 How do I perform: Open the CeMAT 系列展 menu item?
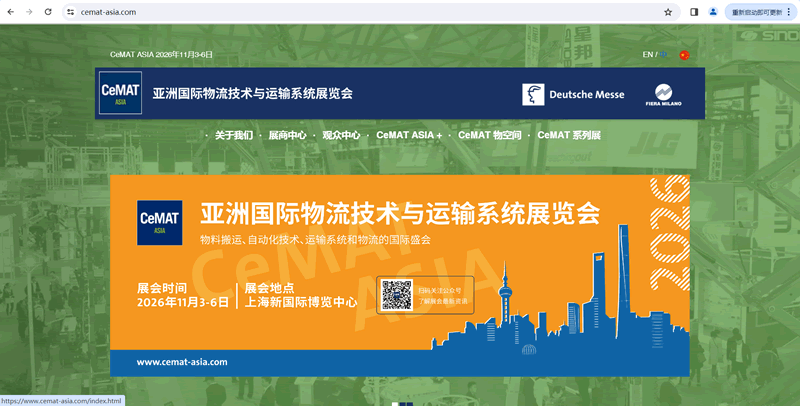point(568,135)
